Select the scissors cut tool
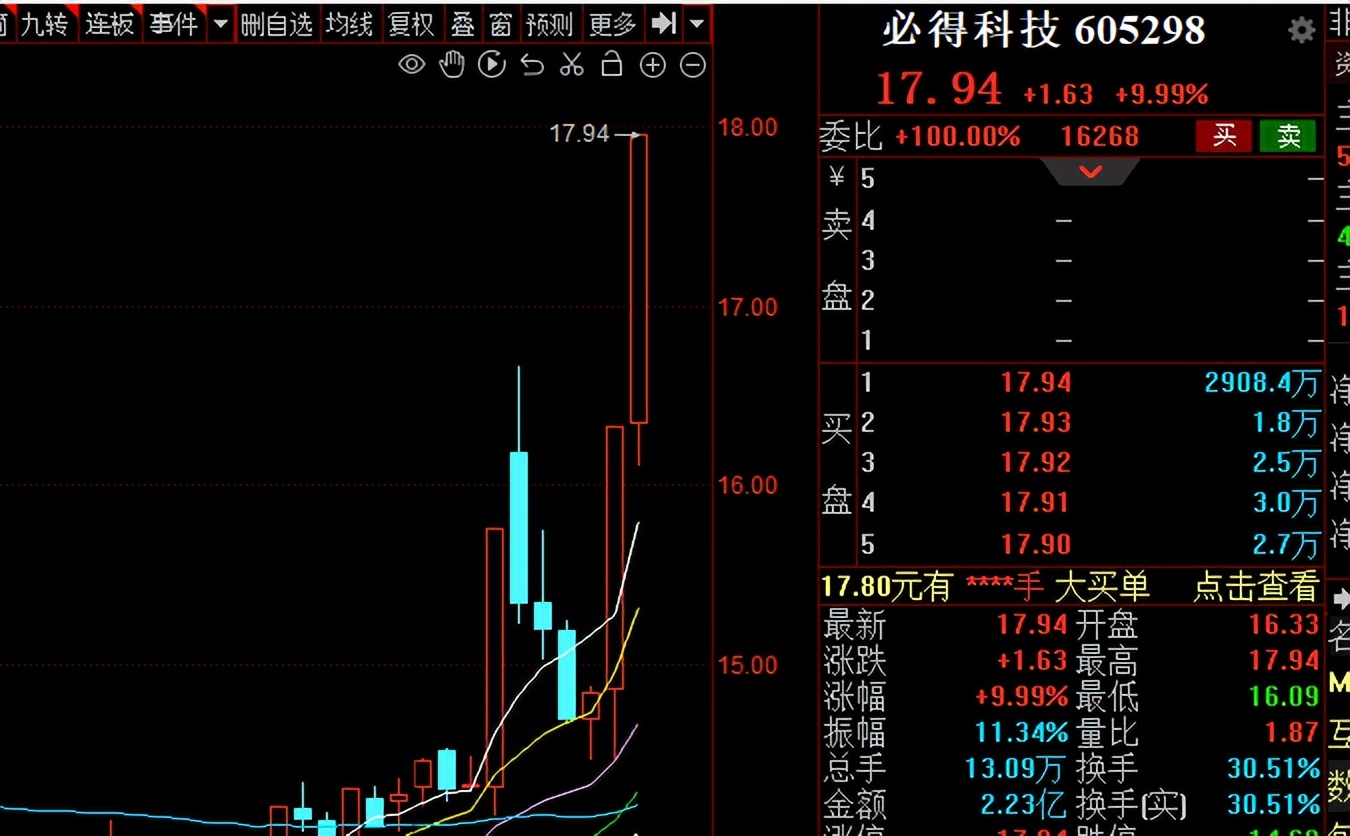1350x836 pixels. 571,64
